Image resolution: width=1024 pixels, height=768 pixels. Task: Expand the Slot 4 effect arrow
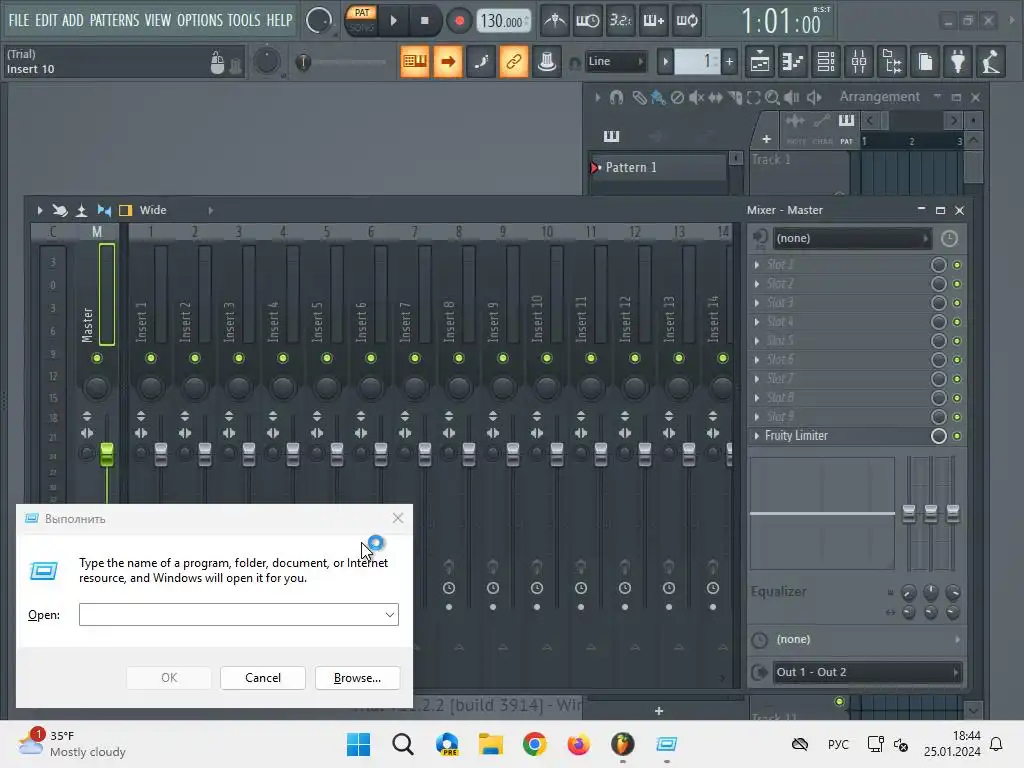757,321
